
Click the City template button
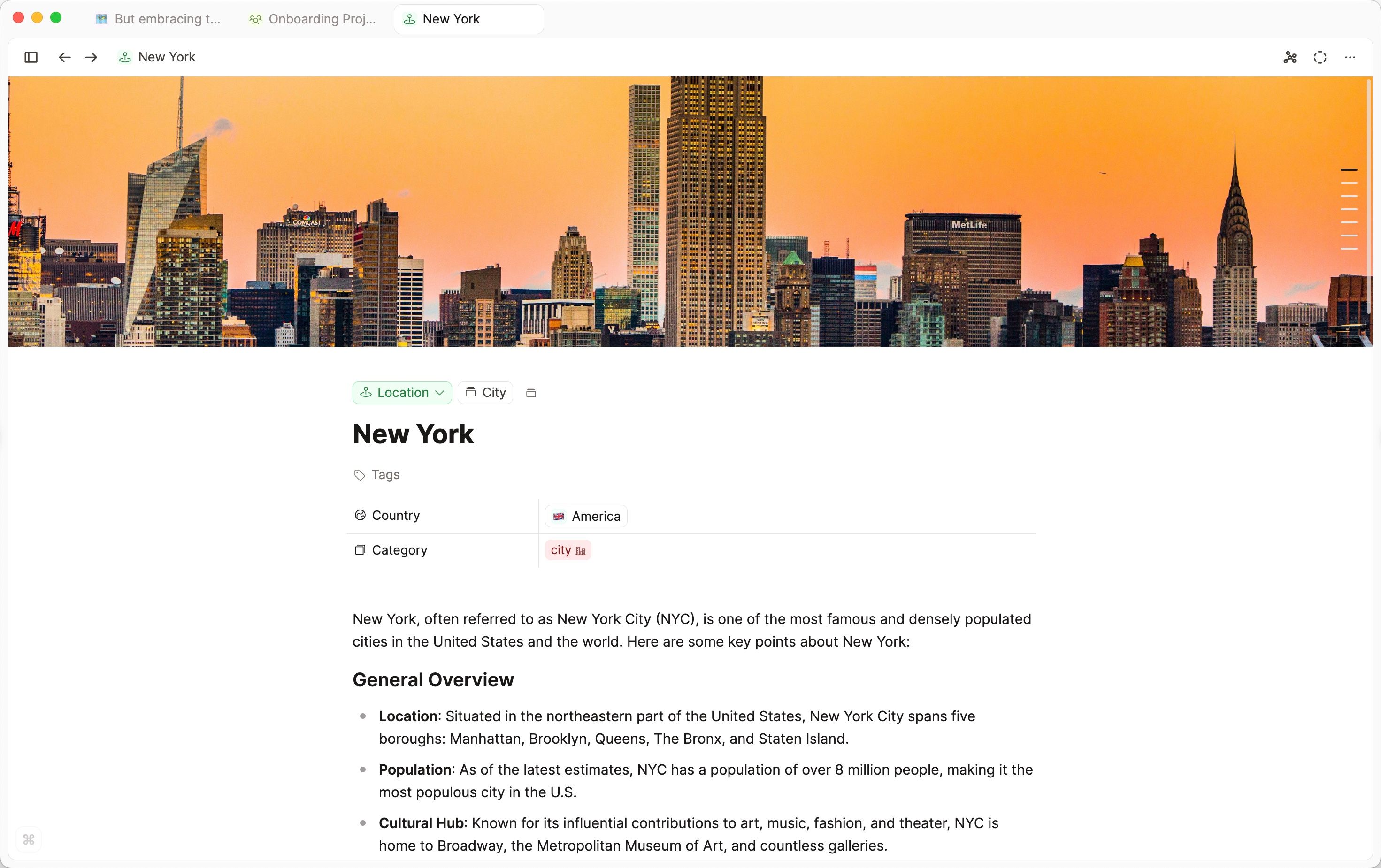485,393
